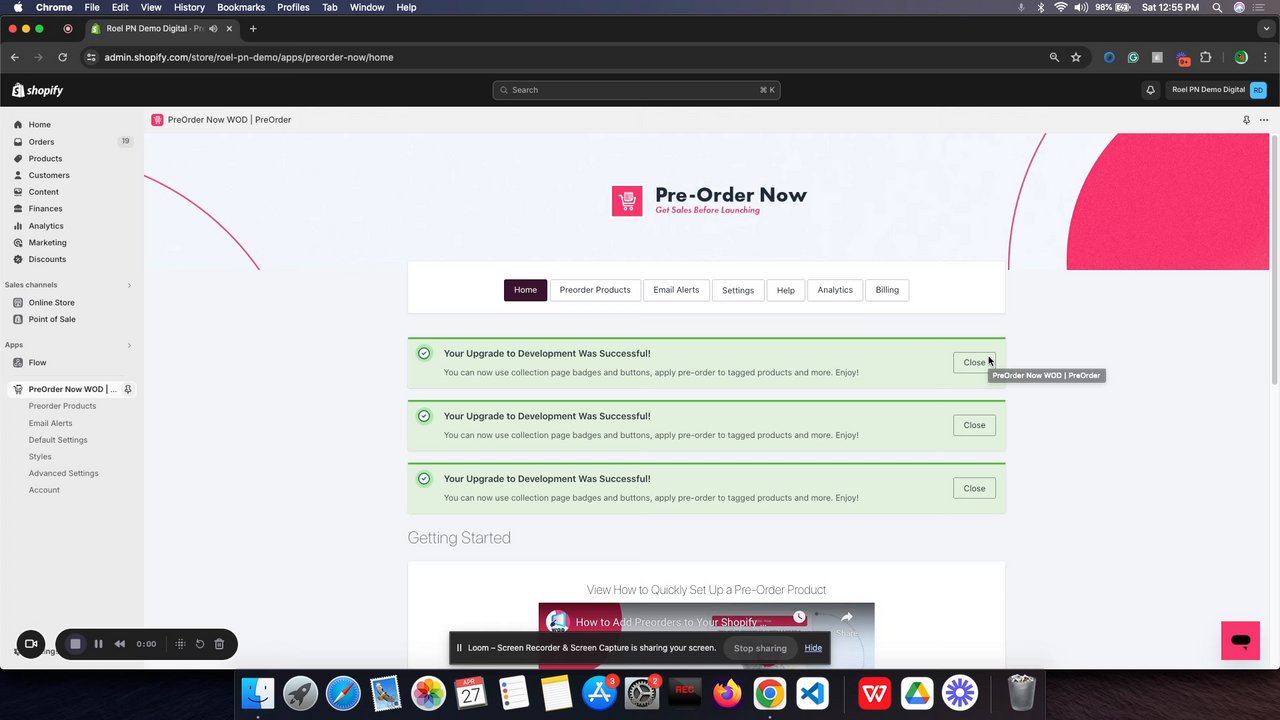The image size is (1280, 720).
Task: Open the Flow app
Action: [x=37, y=363]
